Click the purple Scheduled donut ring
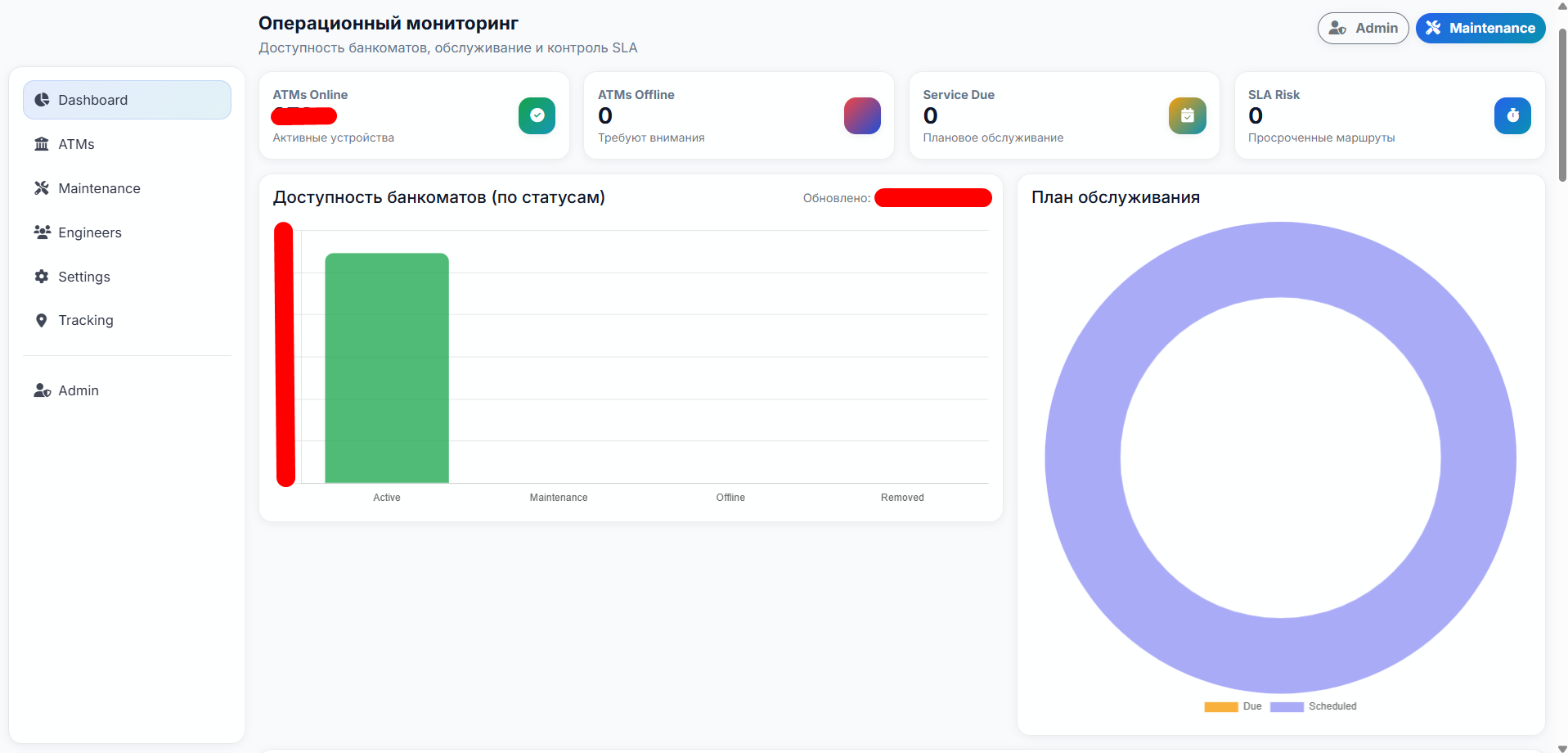The image size is (1568, 753). tap(1083, 458)
